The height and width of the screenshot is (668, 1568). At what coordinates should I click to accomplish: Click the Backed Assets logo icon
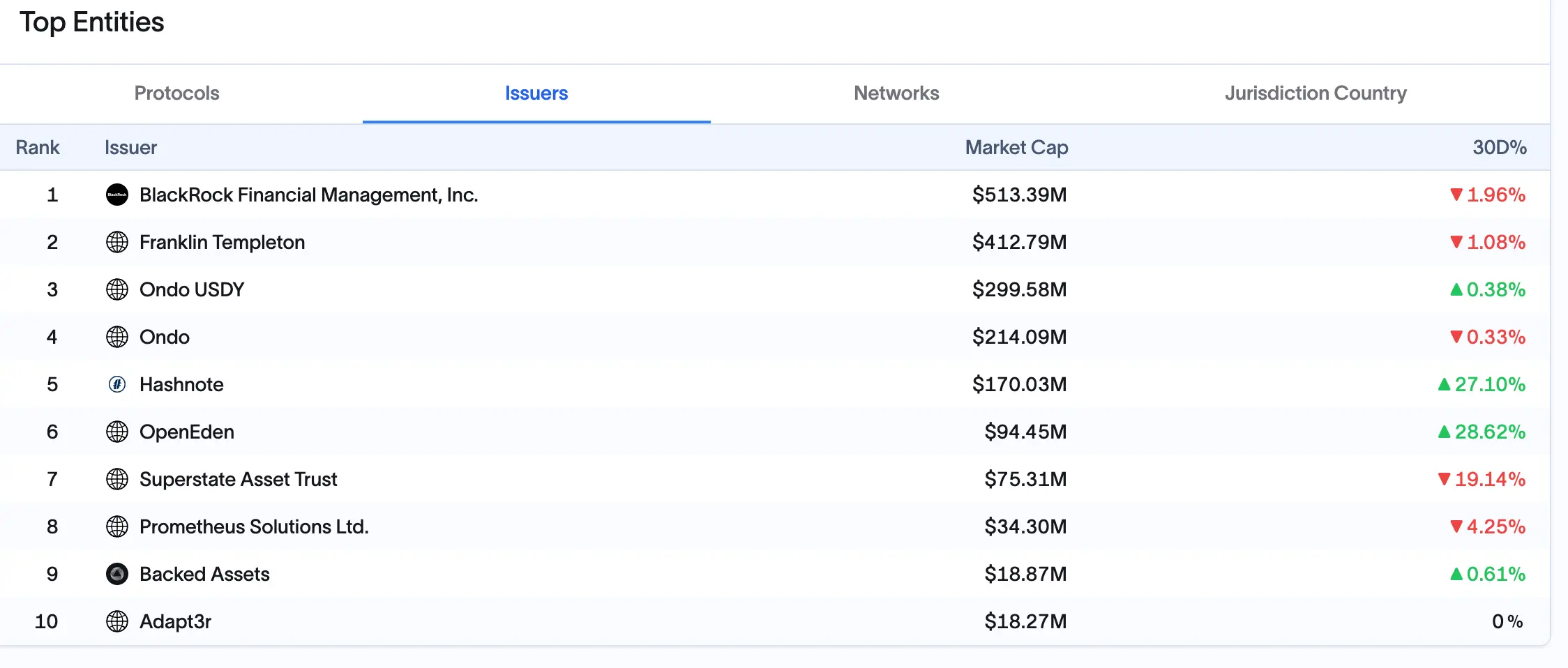pyautogui.click(x=117, y=574)
